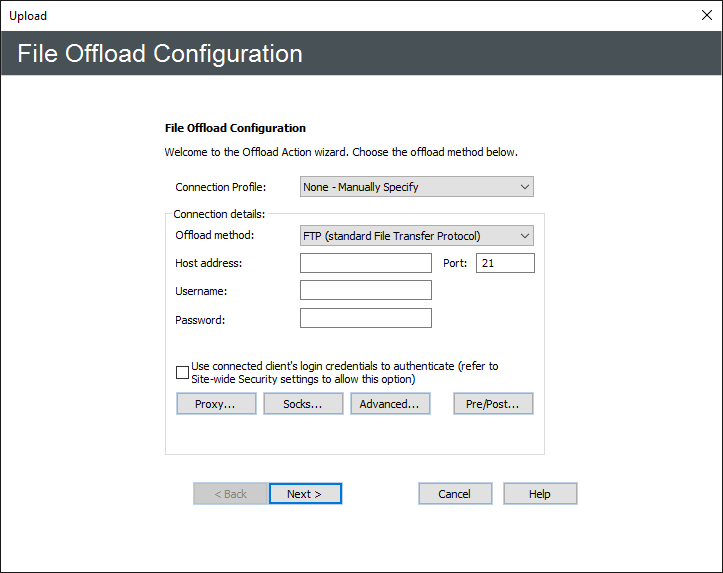Screen dimensions: 723x573
Task: Click the Welcome to Offload Action wizard text
Action: 340,153
